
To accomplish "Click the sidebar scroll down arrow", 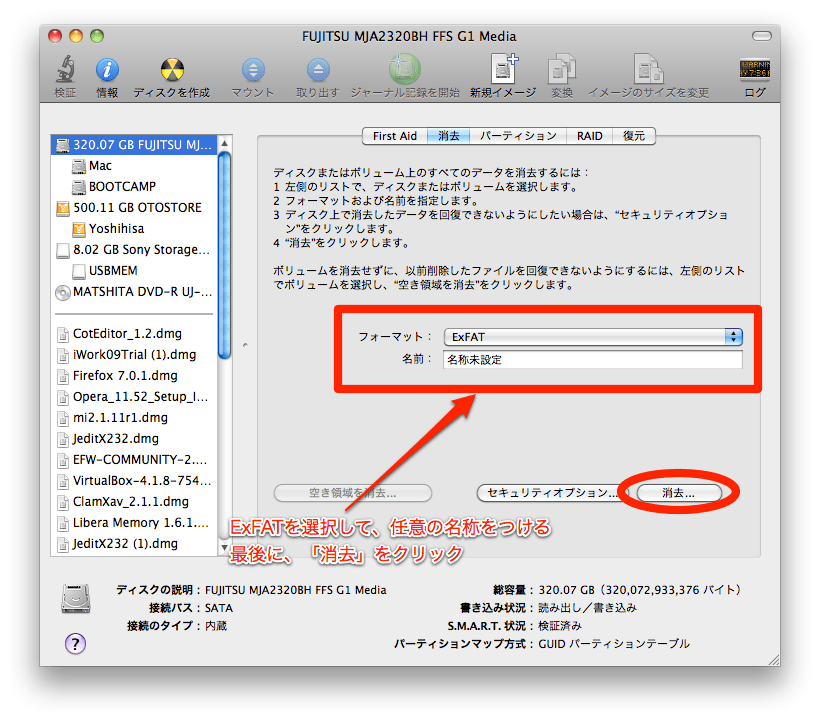I will 224,547.
